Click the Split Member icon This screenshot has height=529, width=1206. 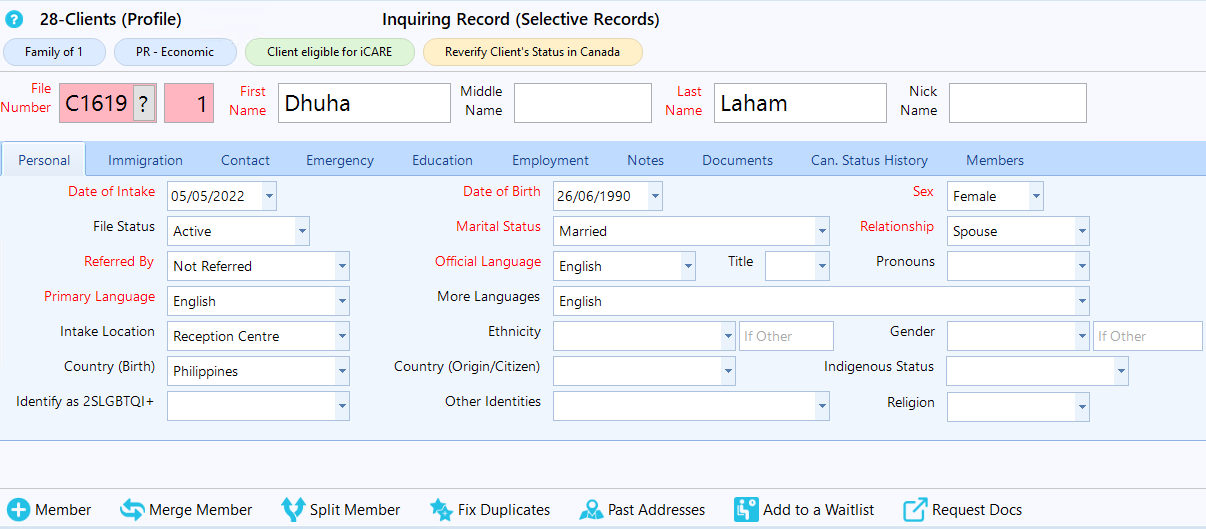coord(293,510)
